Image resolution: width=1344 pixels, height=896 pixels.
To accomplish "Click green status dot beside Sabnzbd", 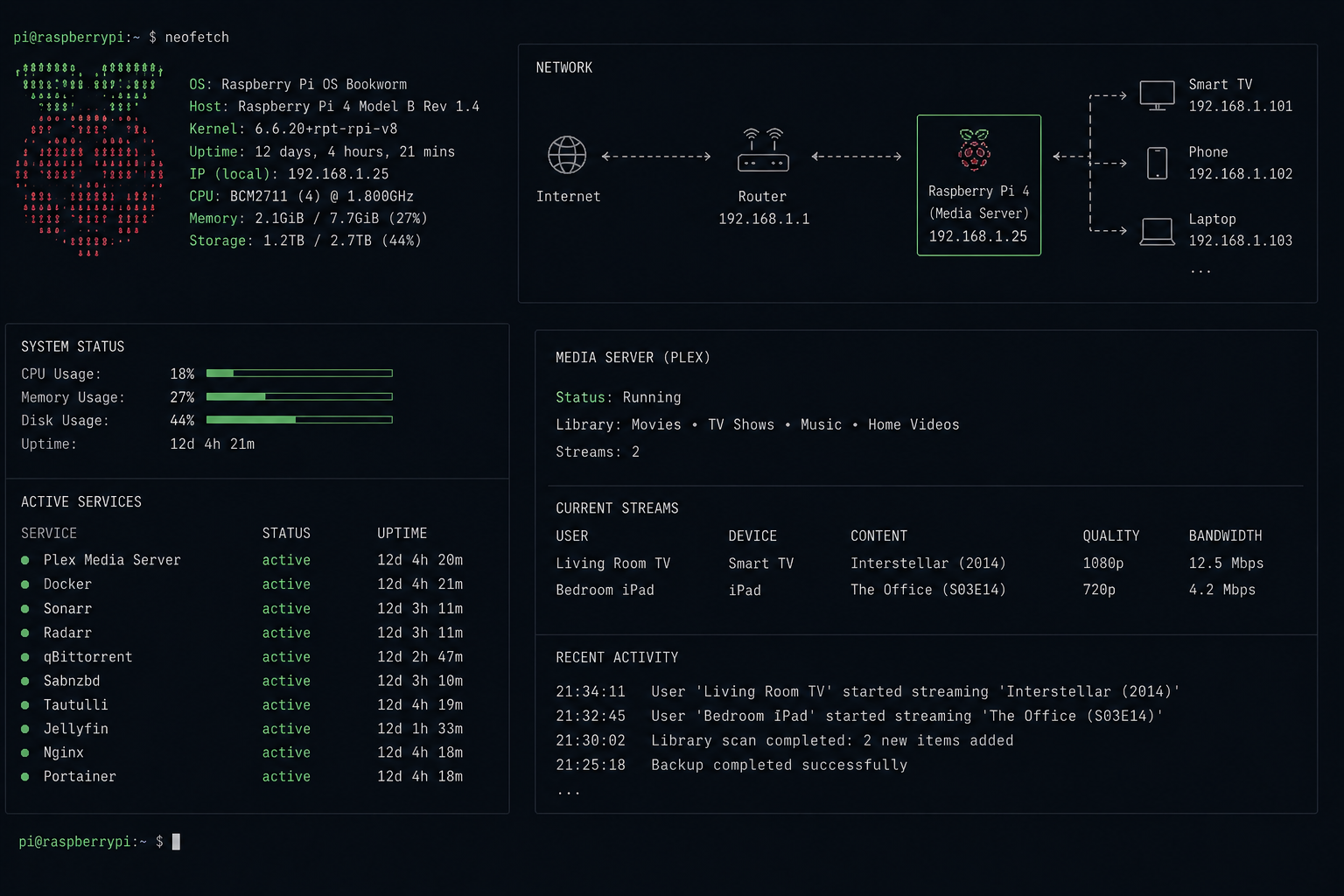I will [x=25, y=681].
